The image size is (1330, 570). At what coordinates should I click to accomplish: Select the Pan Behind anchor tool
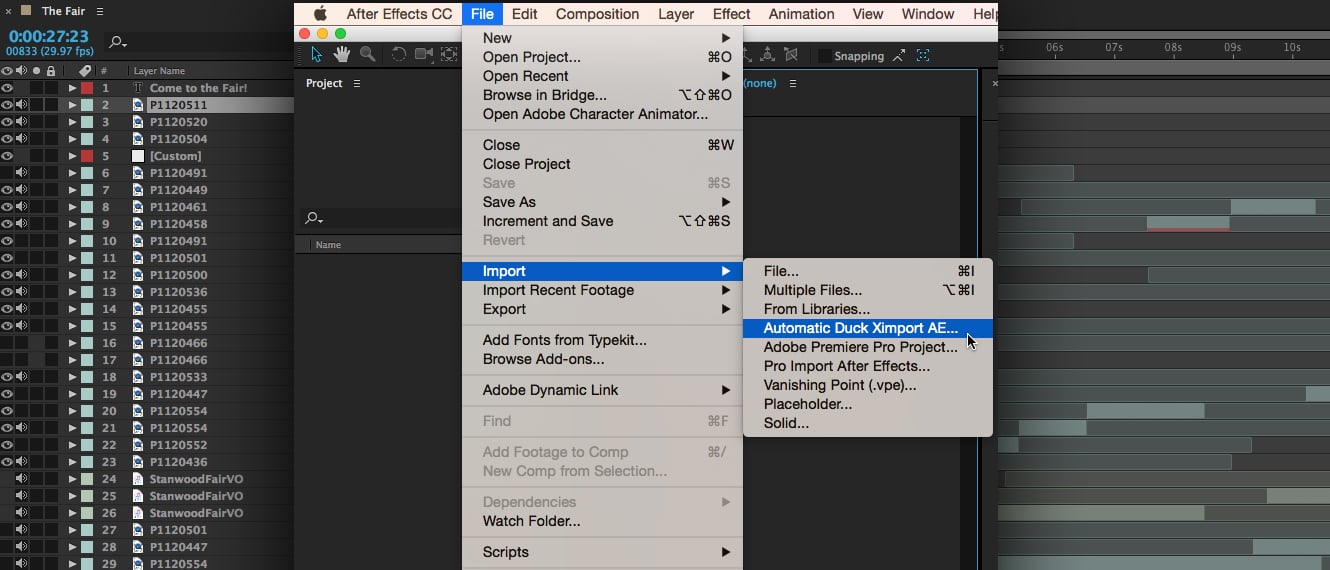click(449, 55)
